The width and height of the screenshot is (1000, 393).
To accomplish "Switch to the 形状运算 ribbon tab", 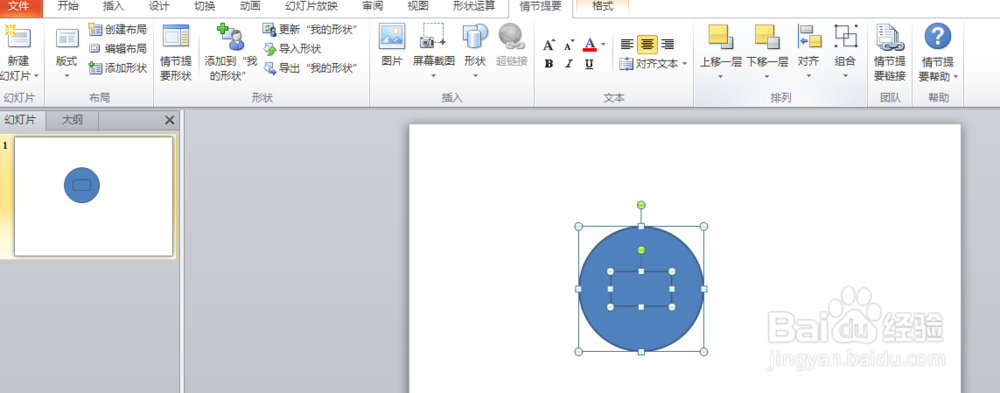I will tap(474, 6).
